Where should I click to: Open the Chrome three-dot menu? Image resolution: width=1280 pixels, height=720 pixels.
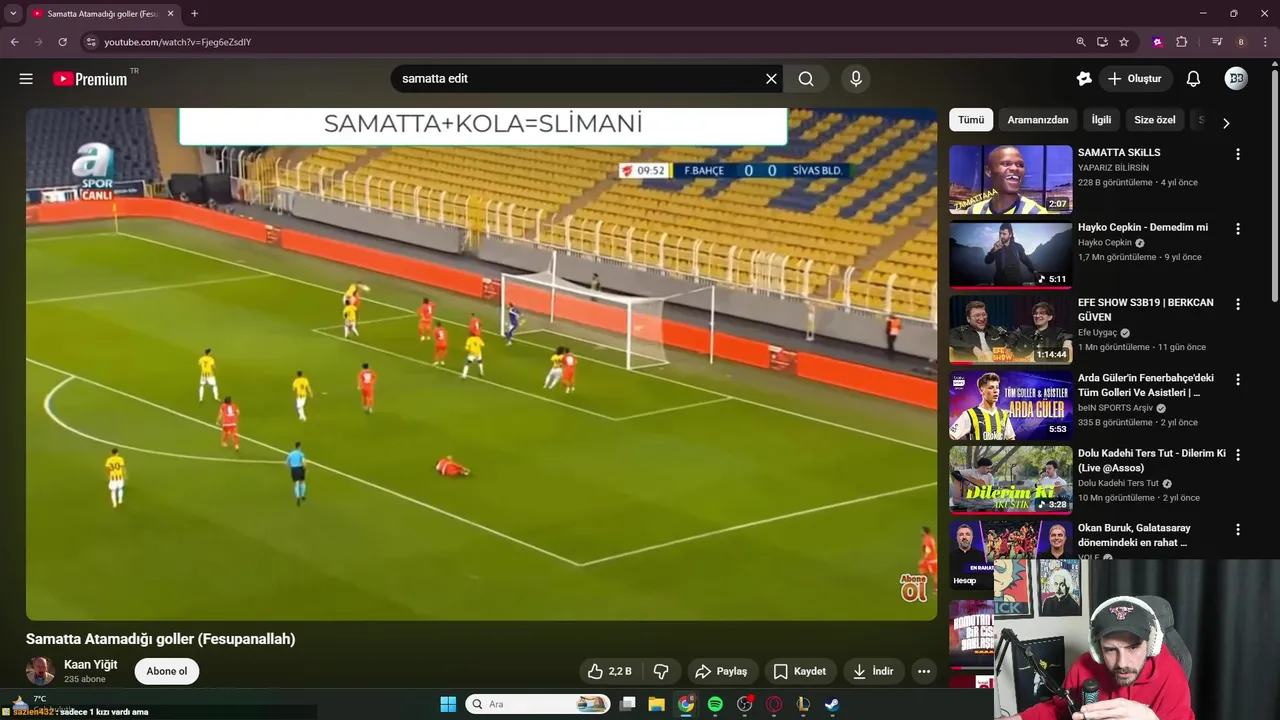point(1265,42)
